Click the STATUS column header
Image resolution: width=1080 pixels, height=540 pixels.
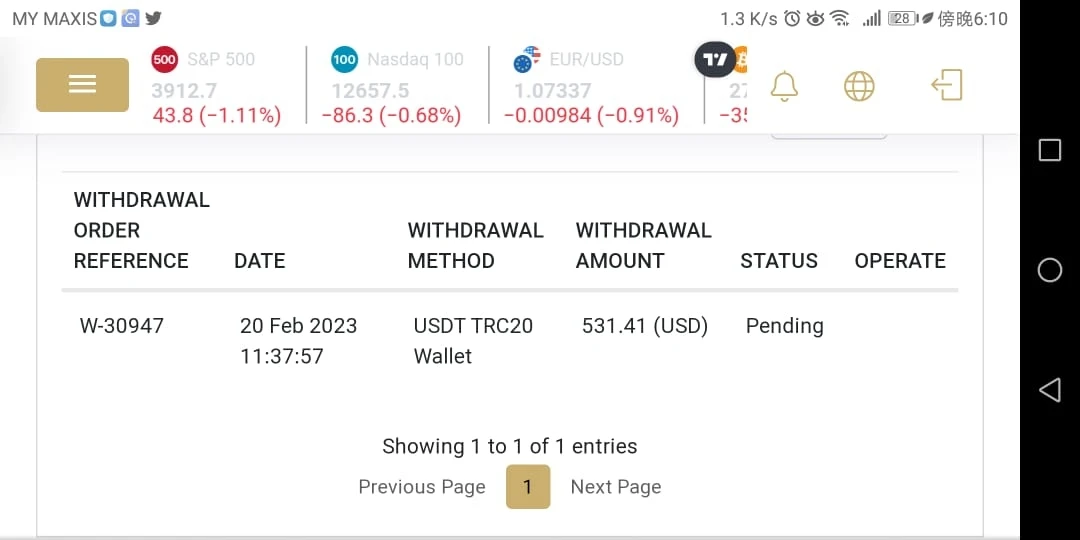point(779,261)
